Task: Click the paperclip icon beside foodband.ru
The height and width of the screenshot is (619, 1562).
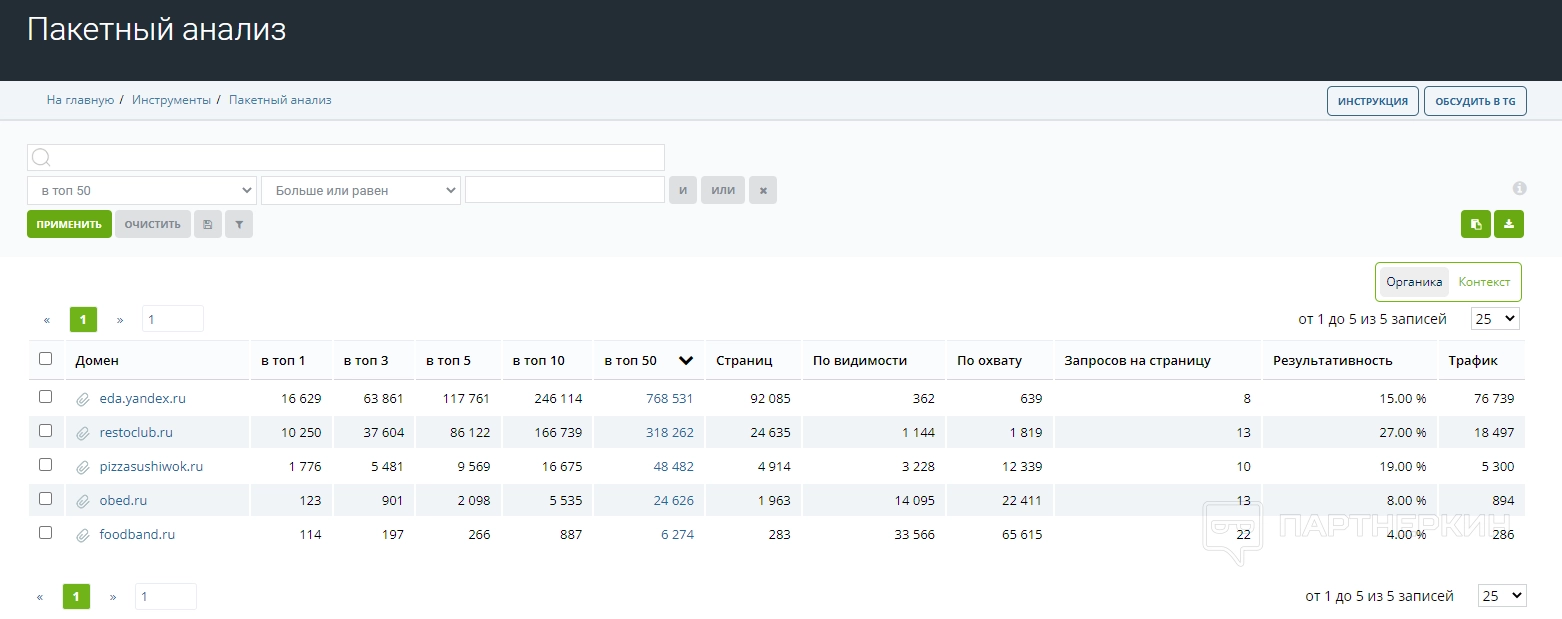Action: (x=83, y=535)
